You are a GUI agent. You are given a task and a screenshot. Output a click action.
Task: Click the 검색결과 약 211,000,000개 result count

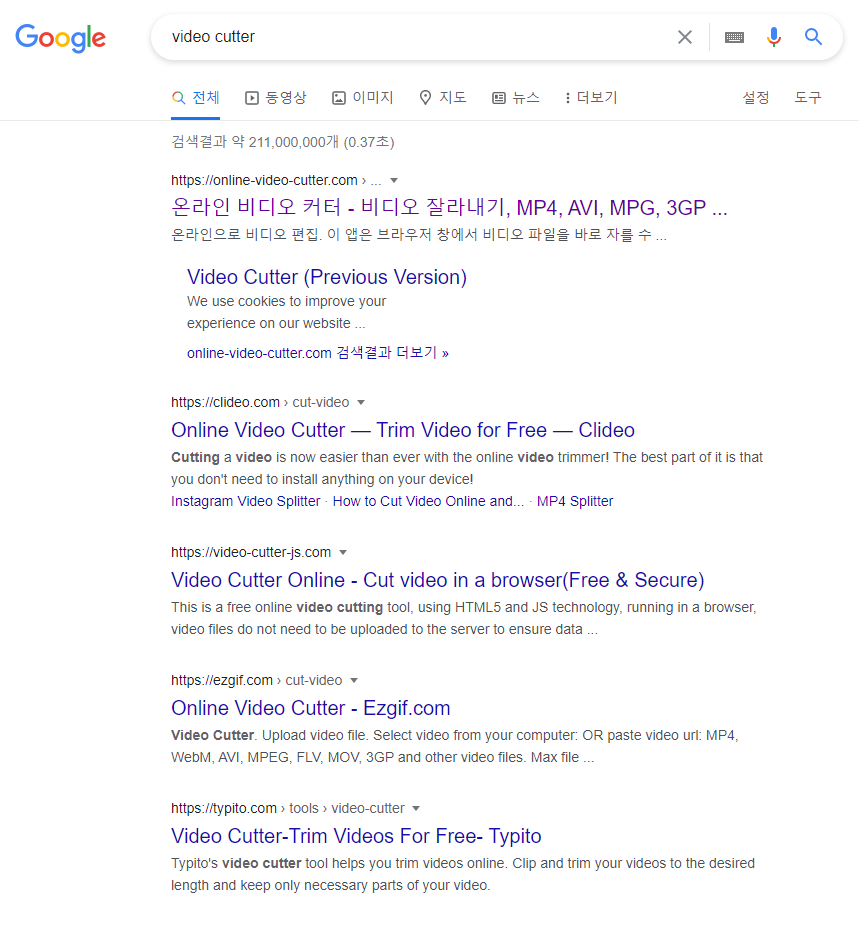coord(283,142)
